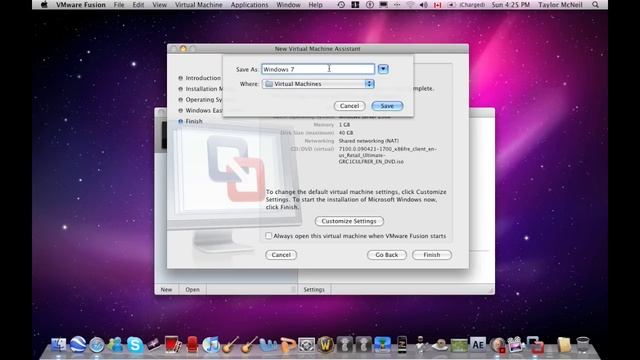The width and height of the screenshot is (640, 360).
Task: Click the Taylor McNeil user menu
Action: 560,5
